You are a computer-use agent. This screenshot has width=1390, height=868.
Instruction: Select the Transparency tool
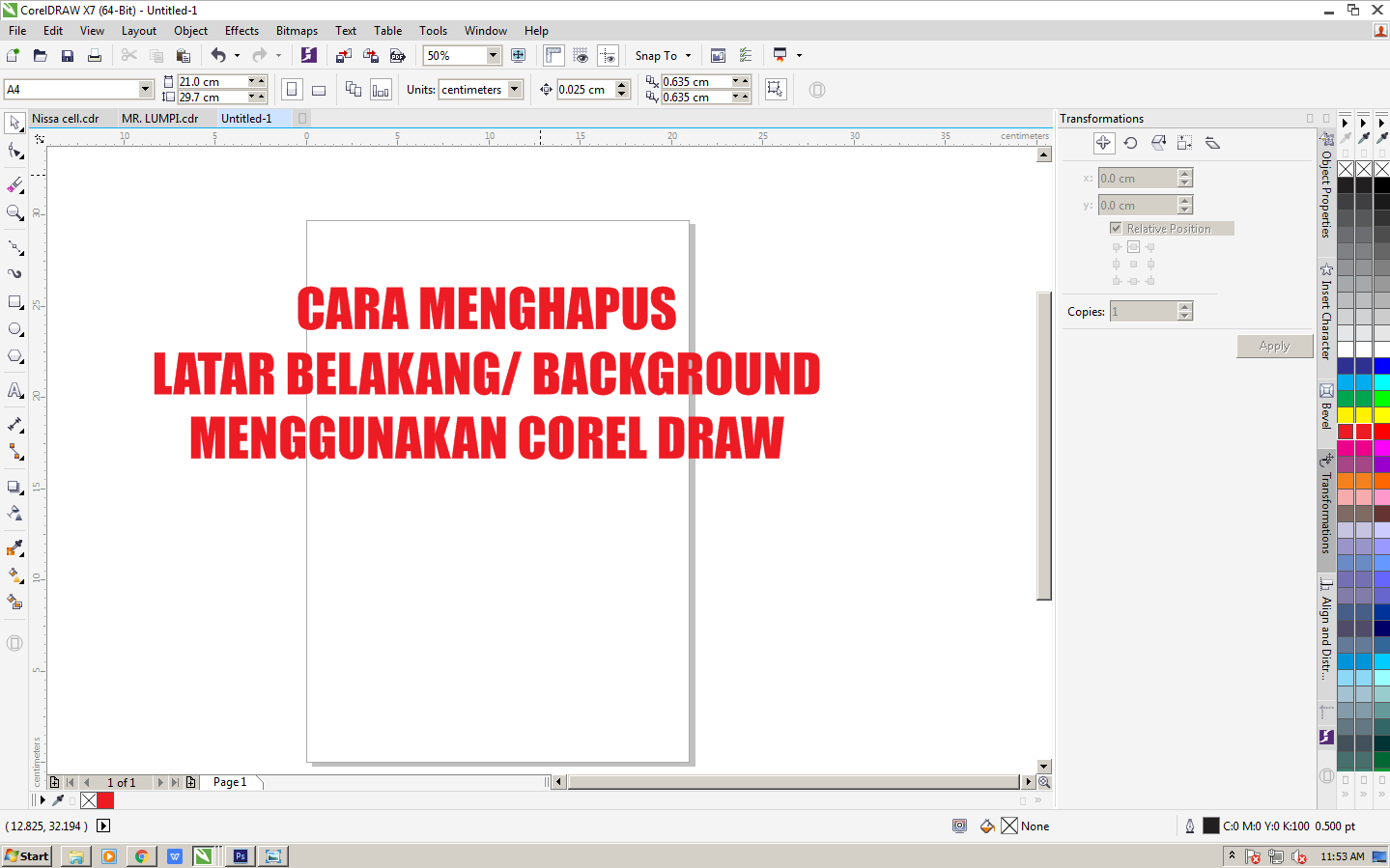14,513
